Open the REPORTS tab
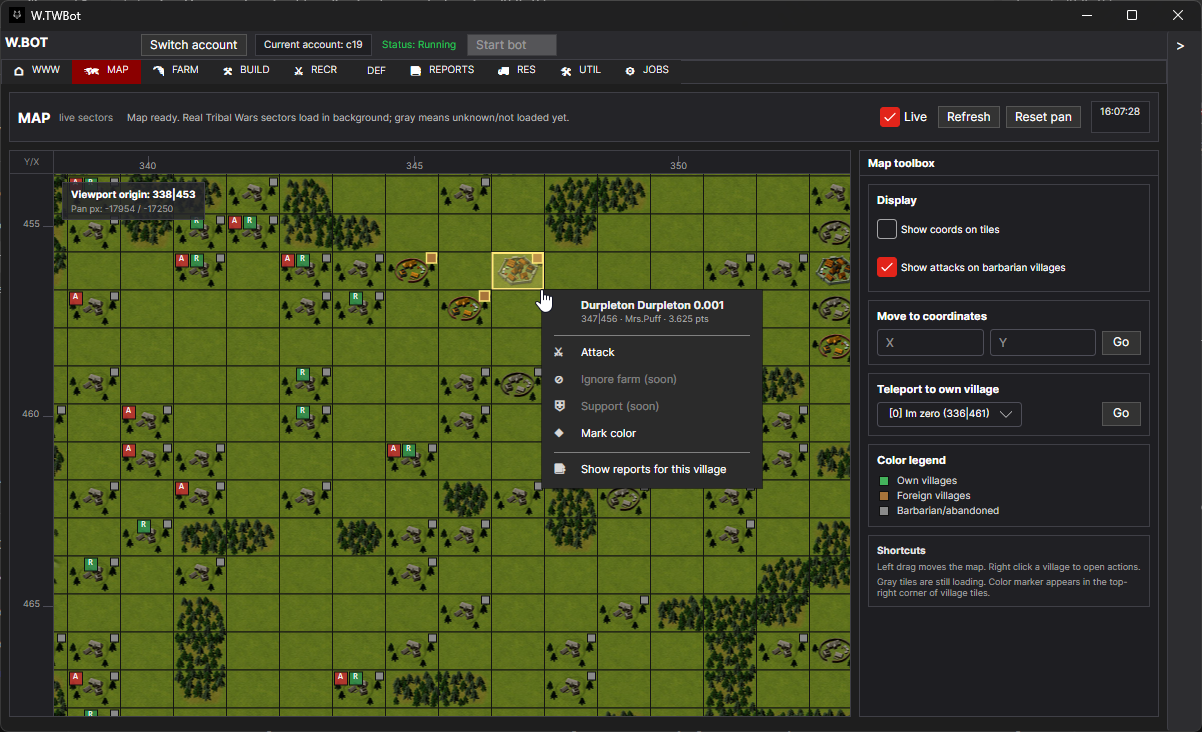Image resolution: width=1202 pixels, height=732 pixels. [x=442, y=71]
